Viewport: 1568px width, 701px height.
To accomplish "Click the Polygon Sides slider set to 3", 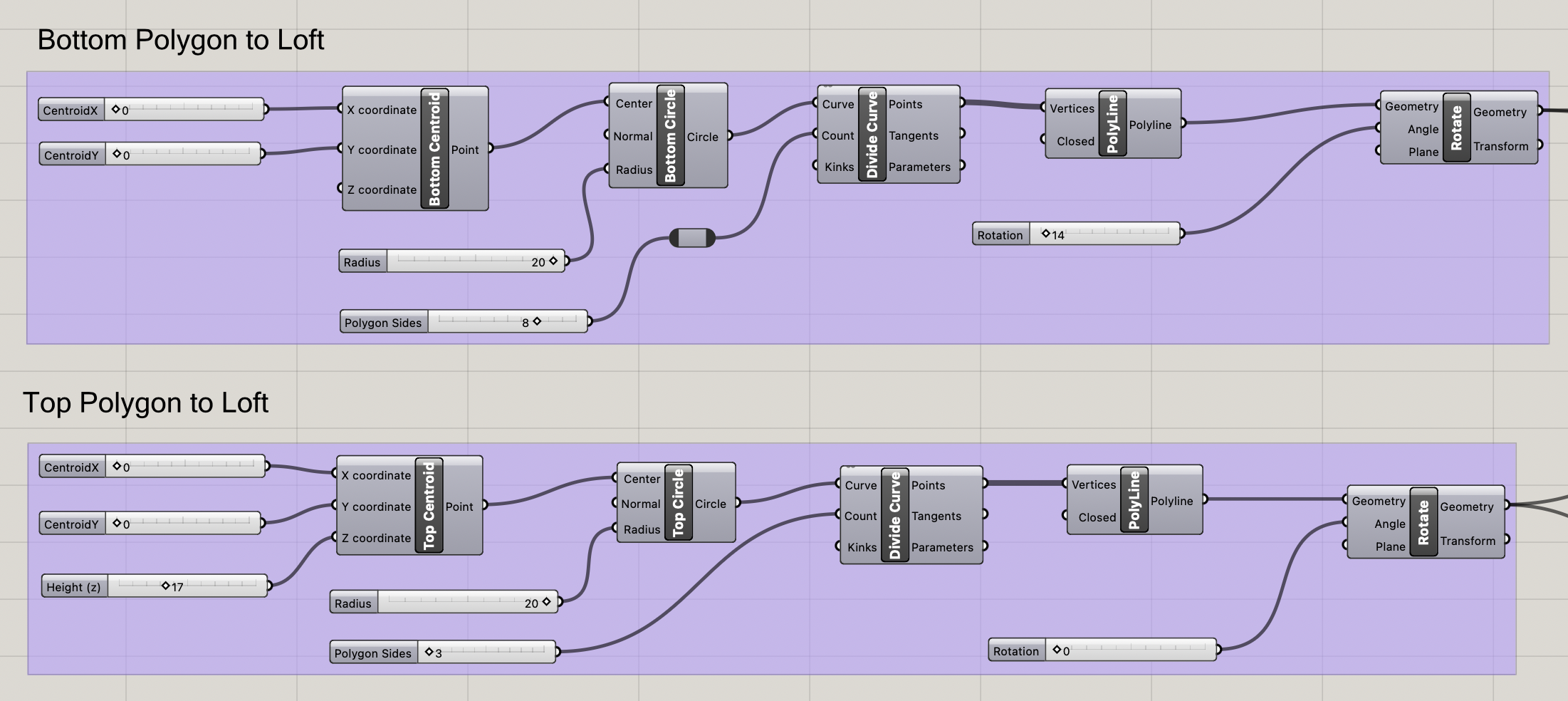I will coord(443,653).
